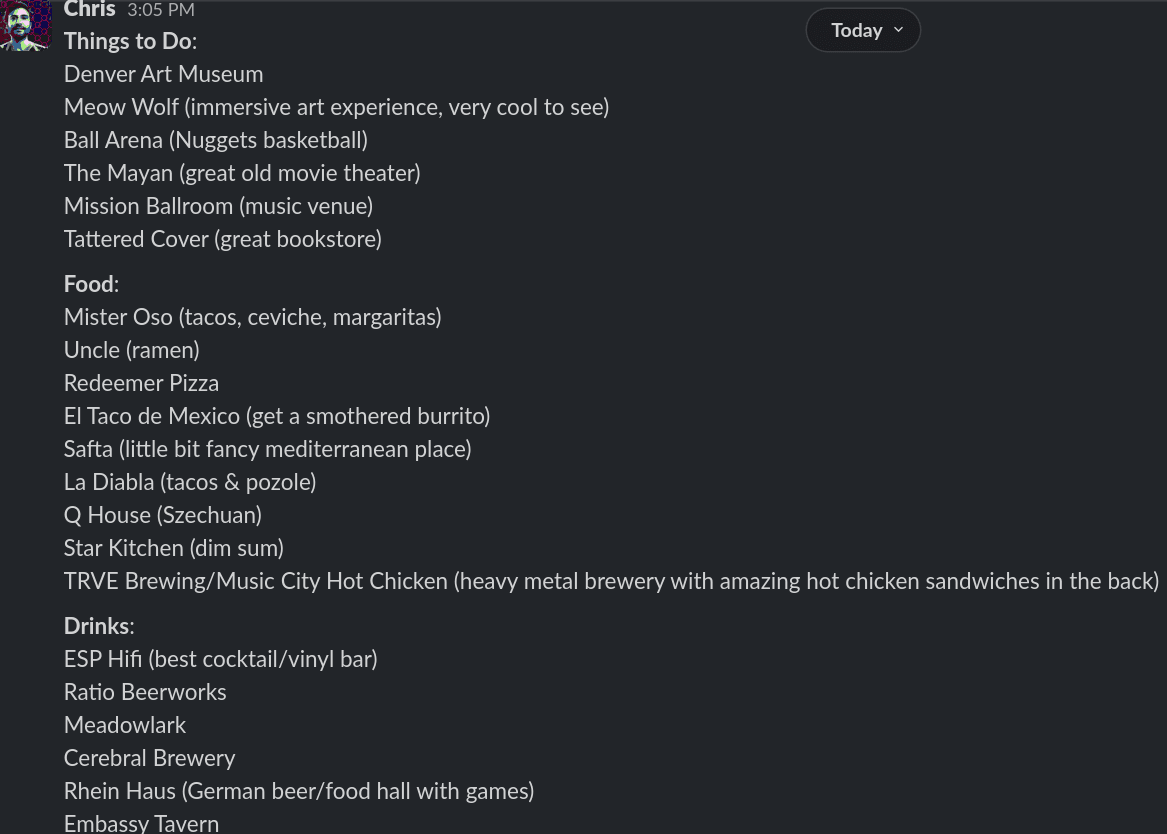
Task: Click the TRVE Brewing hot chicken line
Action: (x=610, y=581)
